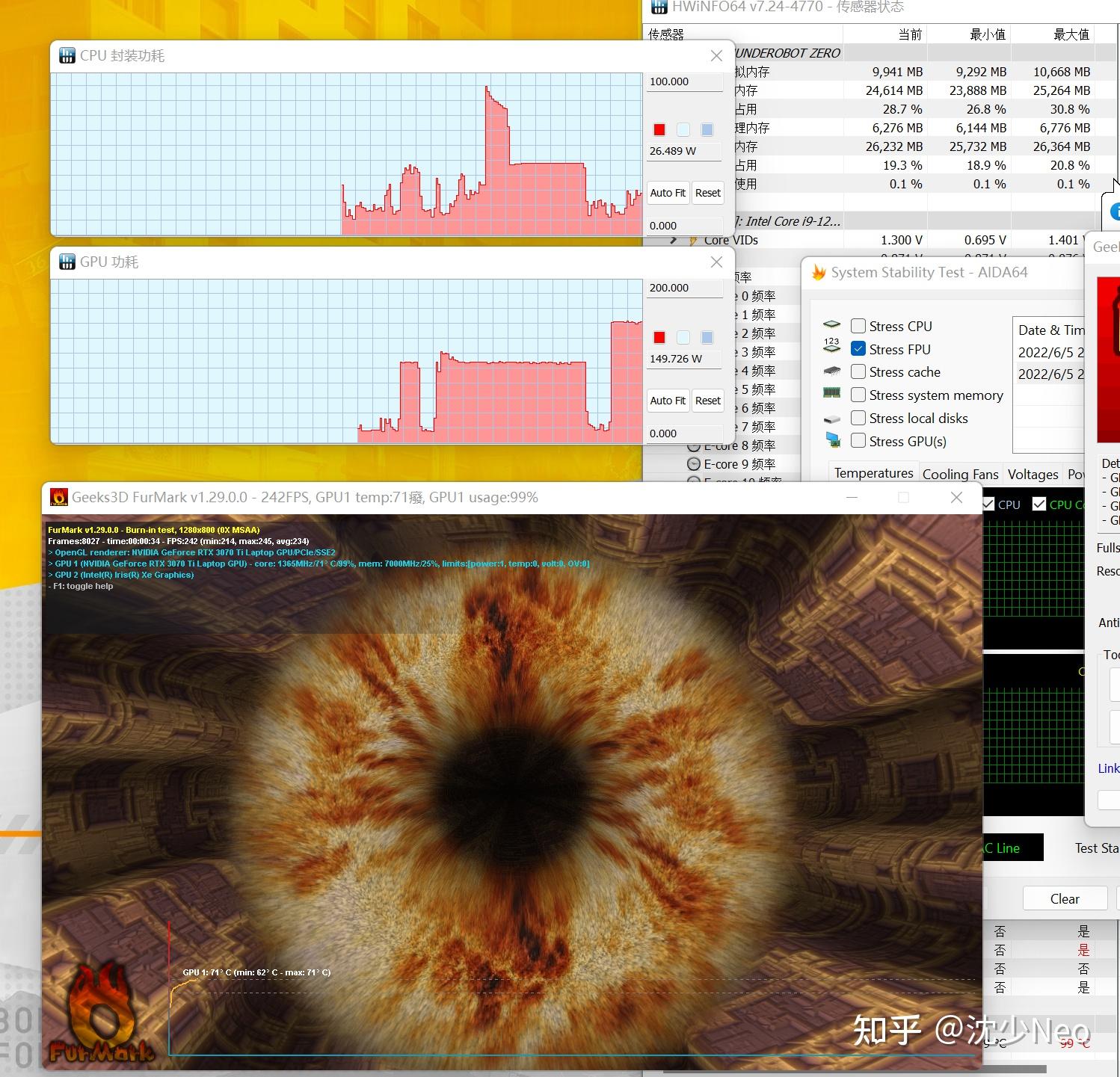Image resolution: width=1120 pixels, height=1077 pixels.
Task: Click the Link text in the Geeks3D panel
Action: tap(1108, 768)
